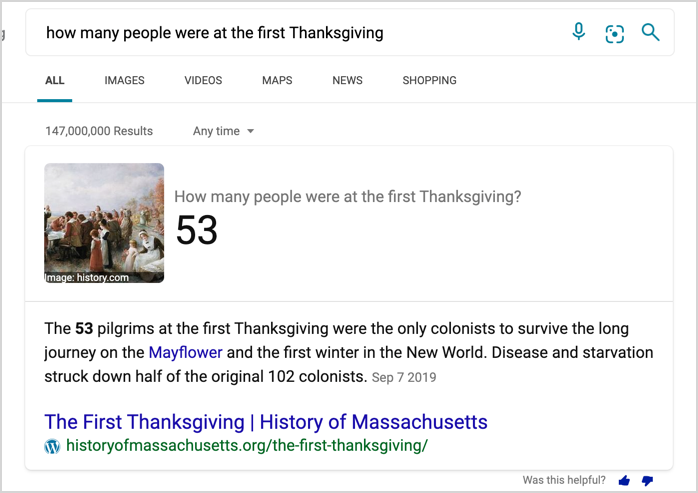Open the Shopping tab
698x493 pixels.
click(x=429, y=80)
